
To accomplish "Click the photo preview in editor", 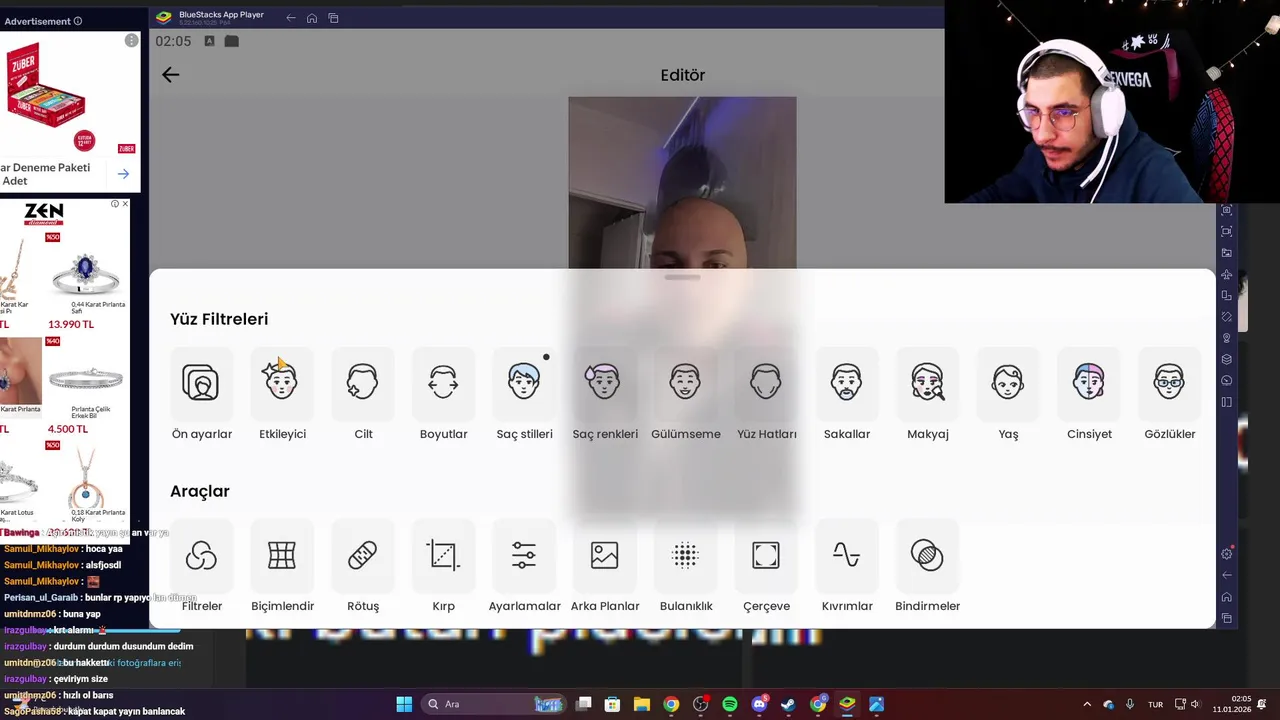I will pos(682,183).
